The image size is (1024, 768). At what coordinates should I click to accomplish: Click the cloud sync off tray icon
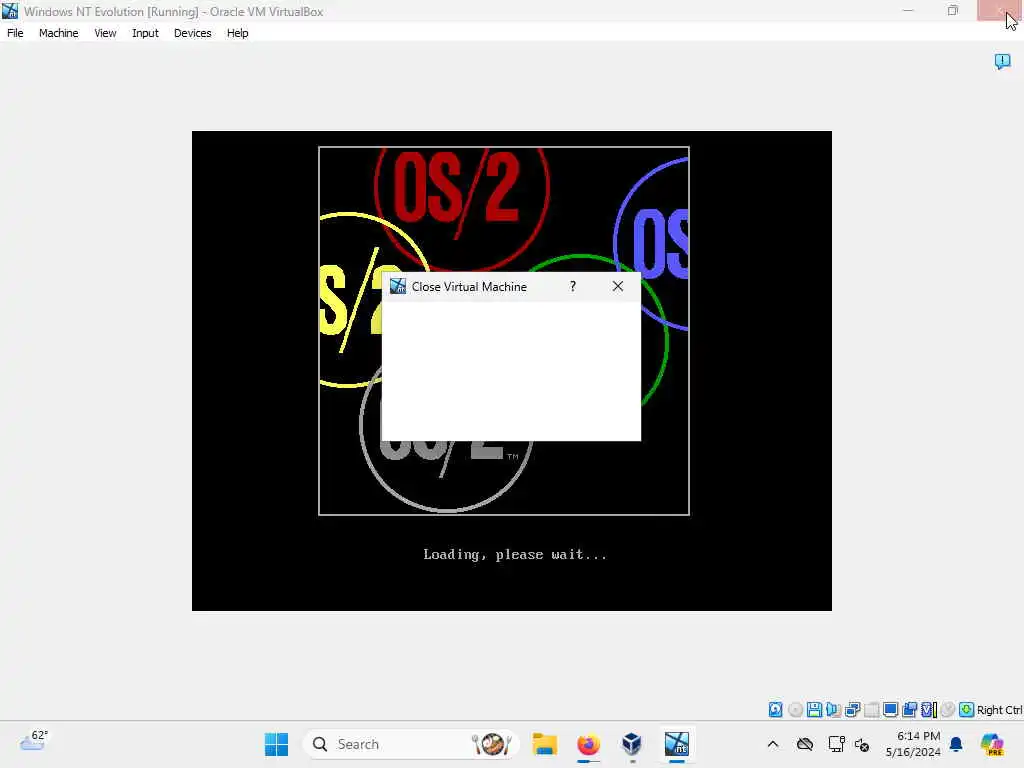(x=805, y=744)
